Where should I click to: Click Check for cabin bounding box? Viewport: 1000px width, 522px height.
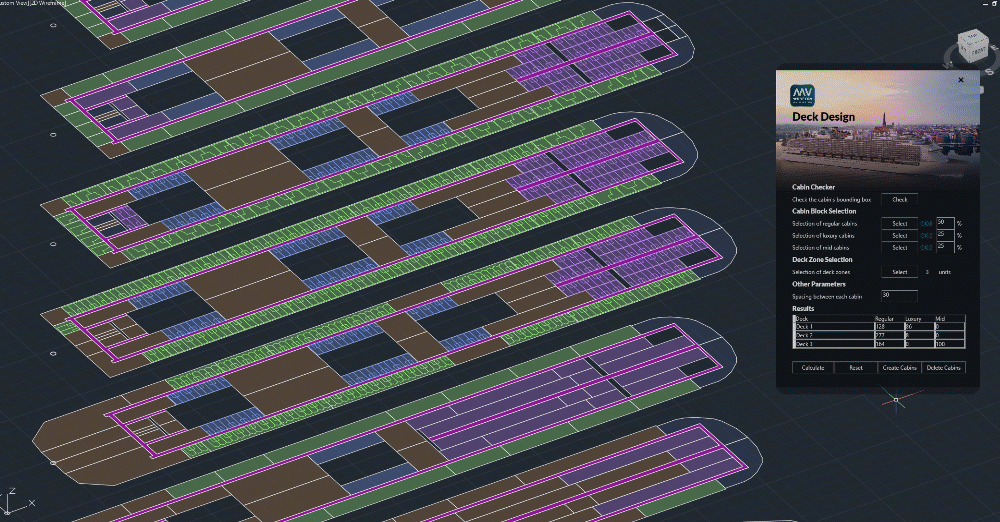click(899, 200)
